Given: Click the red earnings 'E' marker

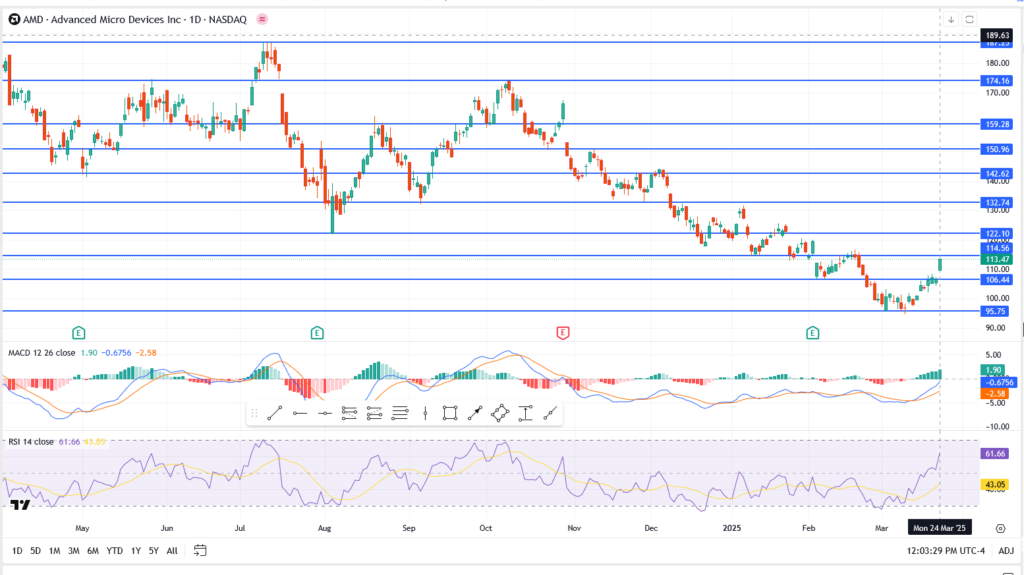Looking at the screenshot, I should coord(563,331).
